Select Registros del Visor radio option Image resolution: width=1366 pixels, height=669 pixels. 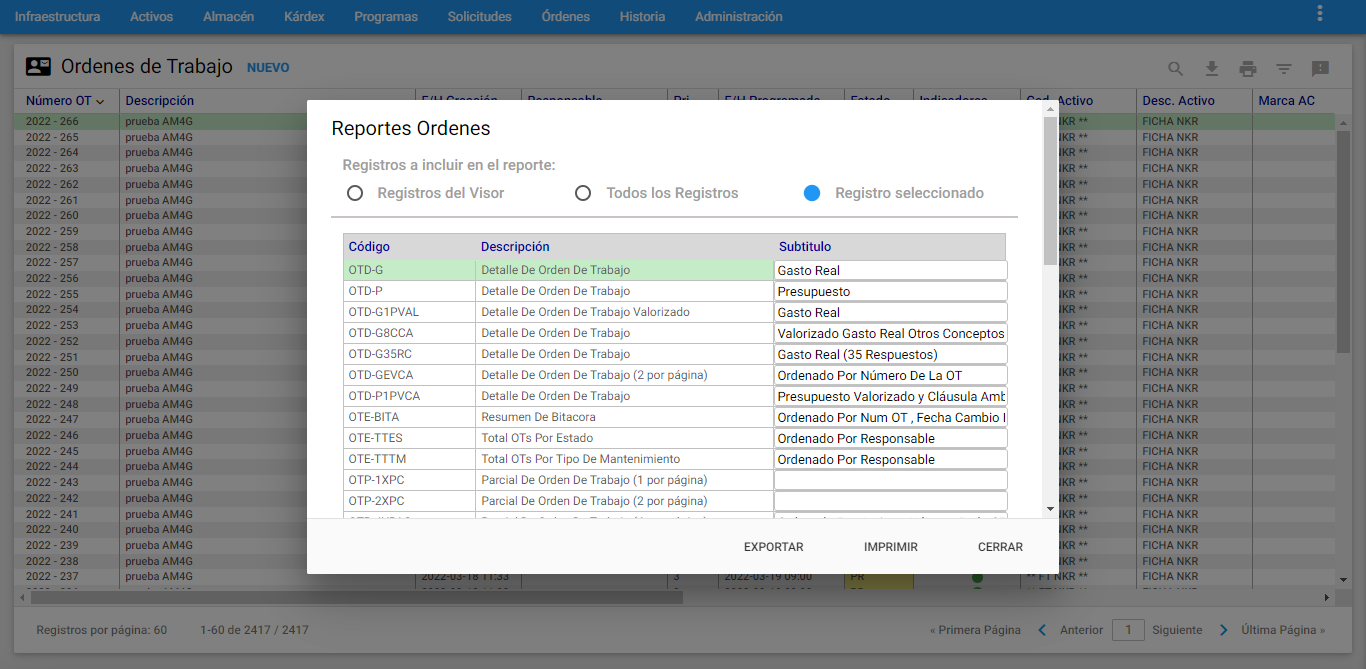click(355, 193)
